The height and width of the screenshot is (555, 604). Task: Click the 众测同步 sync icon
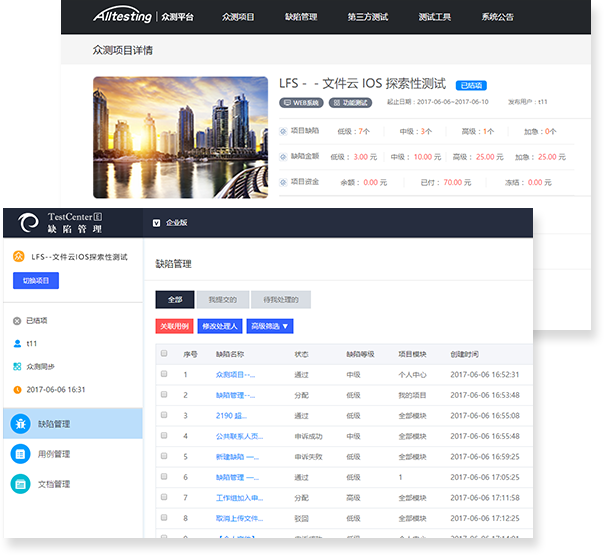tap(17, 366)
